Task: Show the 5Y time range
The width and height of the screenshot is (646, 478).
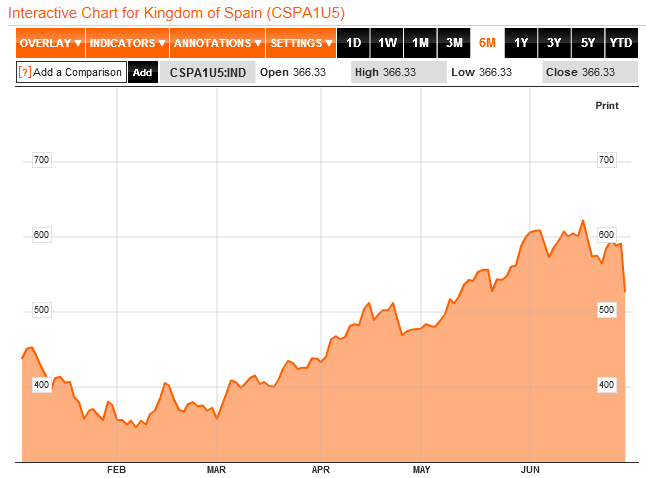Action: (x=587, y=43)
